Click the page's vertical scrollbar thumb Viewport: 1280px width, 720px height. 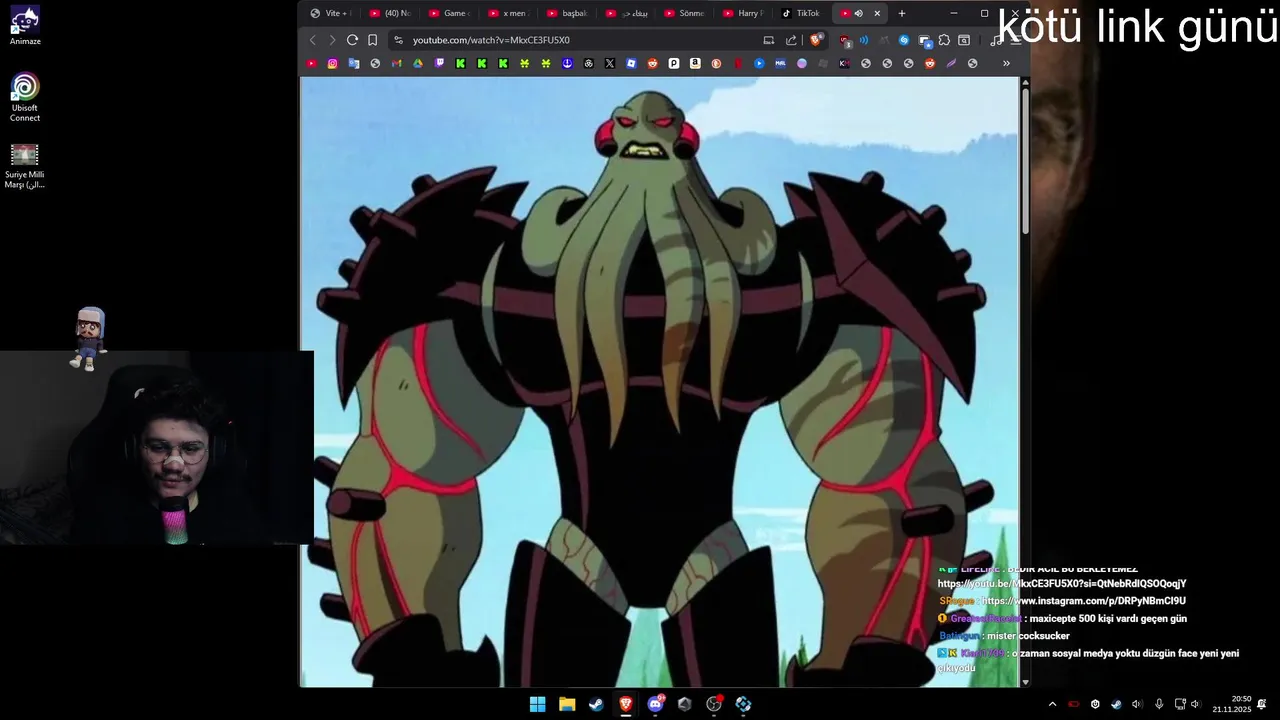pos(1025,163)
